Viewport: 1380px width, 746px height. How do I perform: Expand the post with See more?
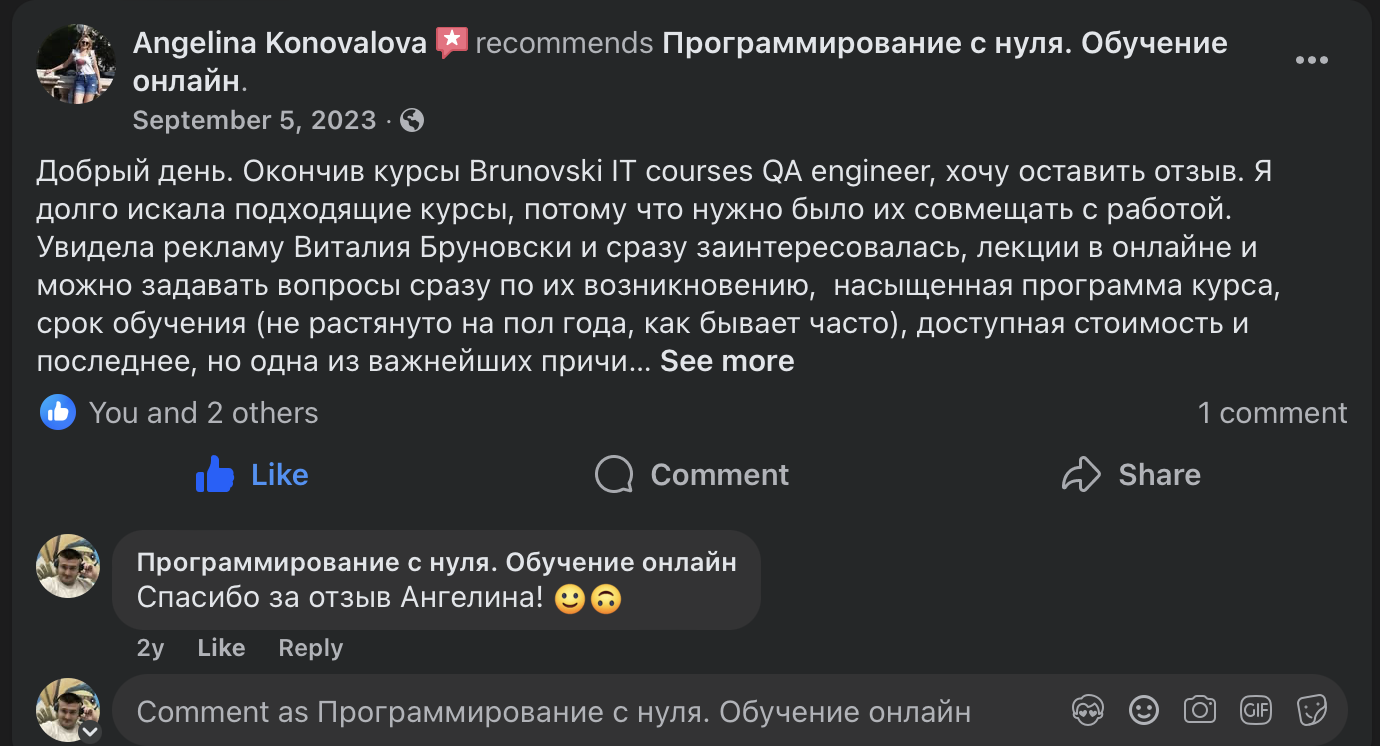[x=726, y=360]
